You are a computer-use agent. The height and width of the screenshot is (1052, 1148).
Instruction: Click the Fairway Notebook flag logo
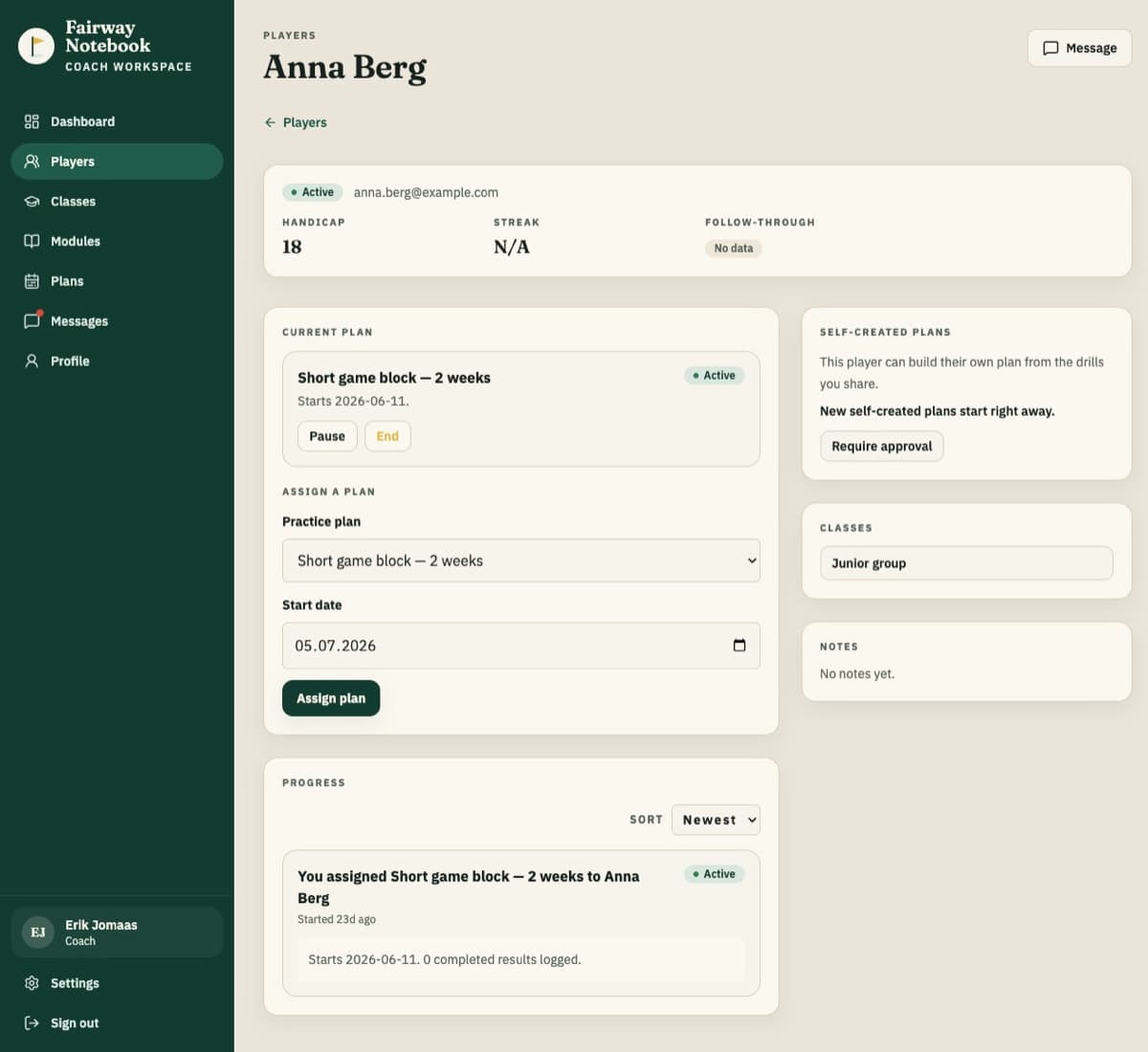pyautogui.click(x=36, y=46)
